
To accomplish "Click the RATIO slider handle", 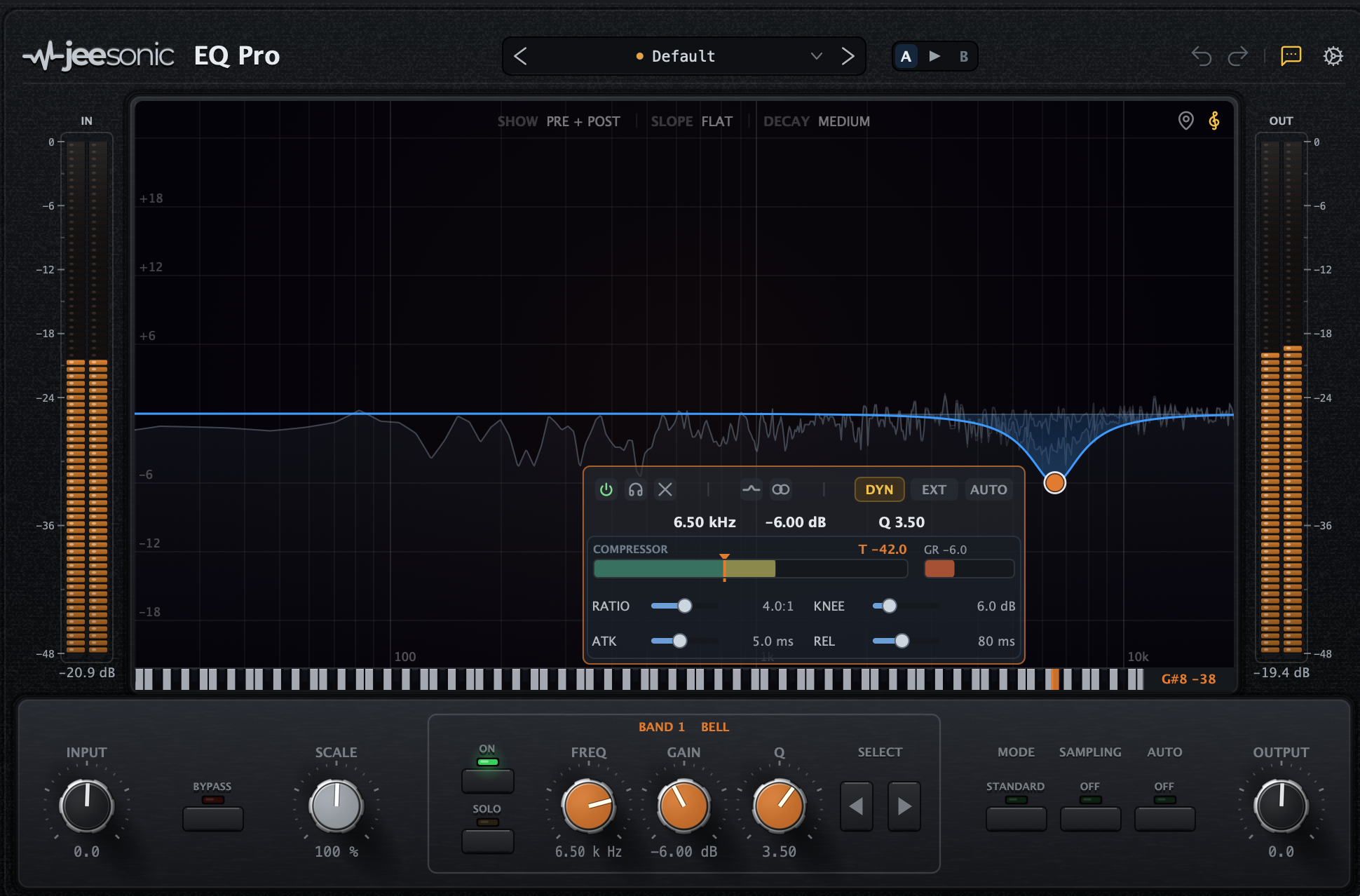I will [685, 606].
